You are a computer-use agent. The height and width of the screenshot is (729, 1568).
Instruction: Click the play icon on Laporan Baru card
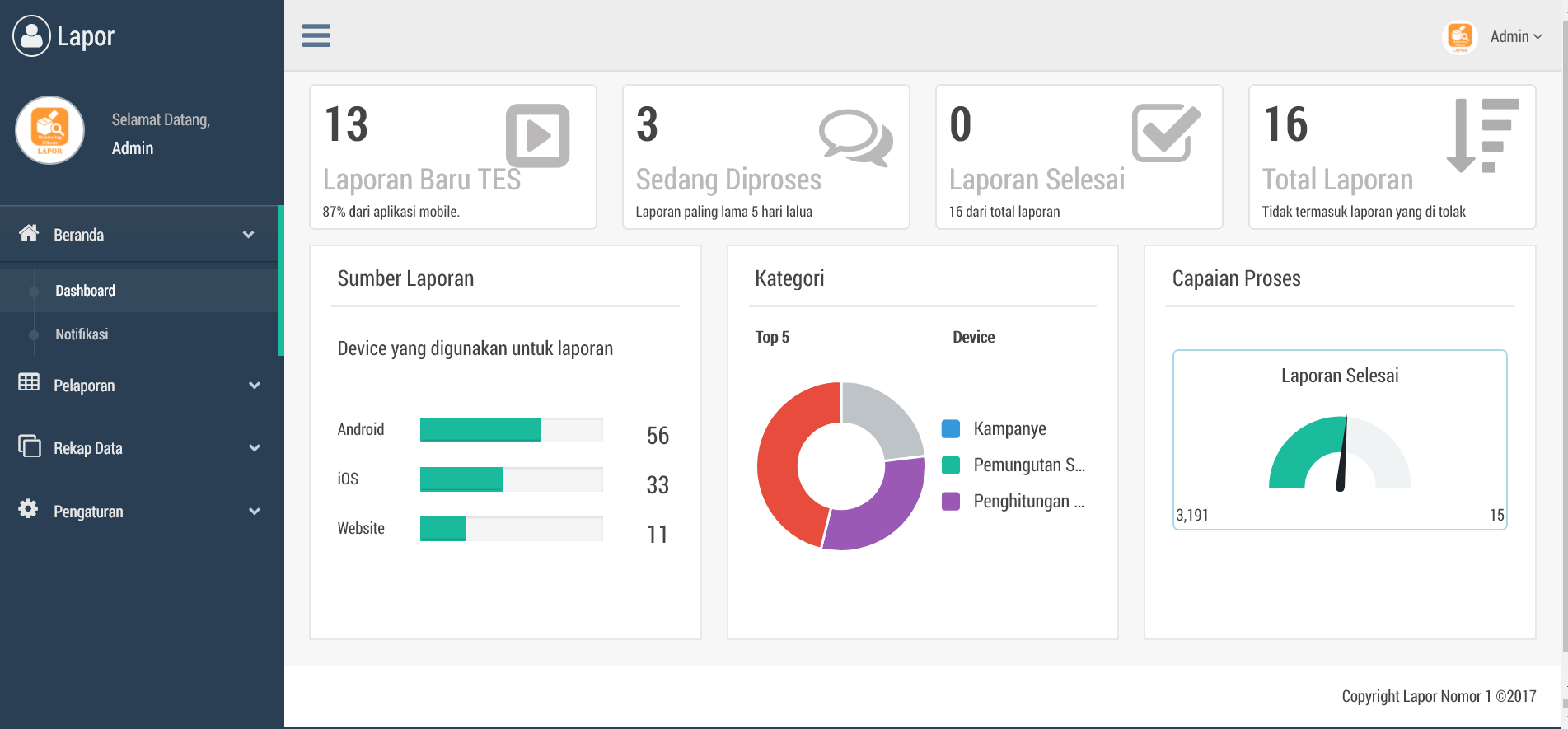click(x=537, y=135)
